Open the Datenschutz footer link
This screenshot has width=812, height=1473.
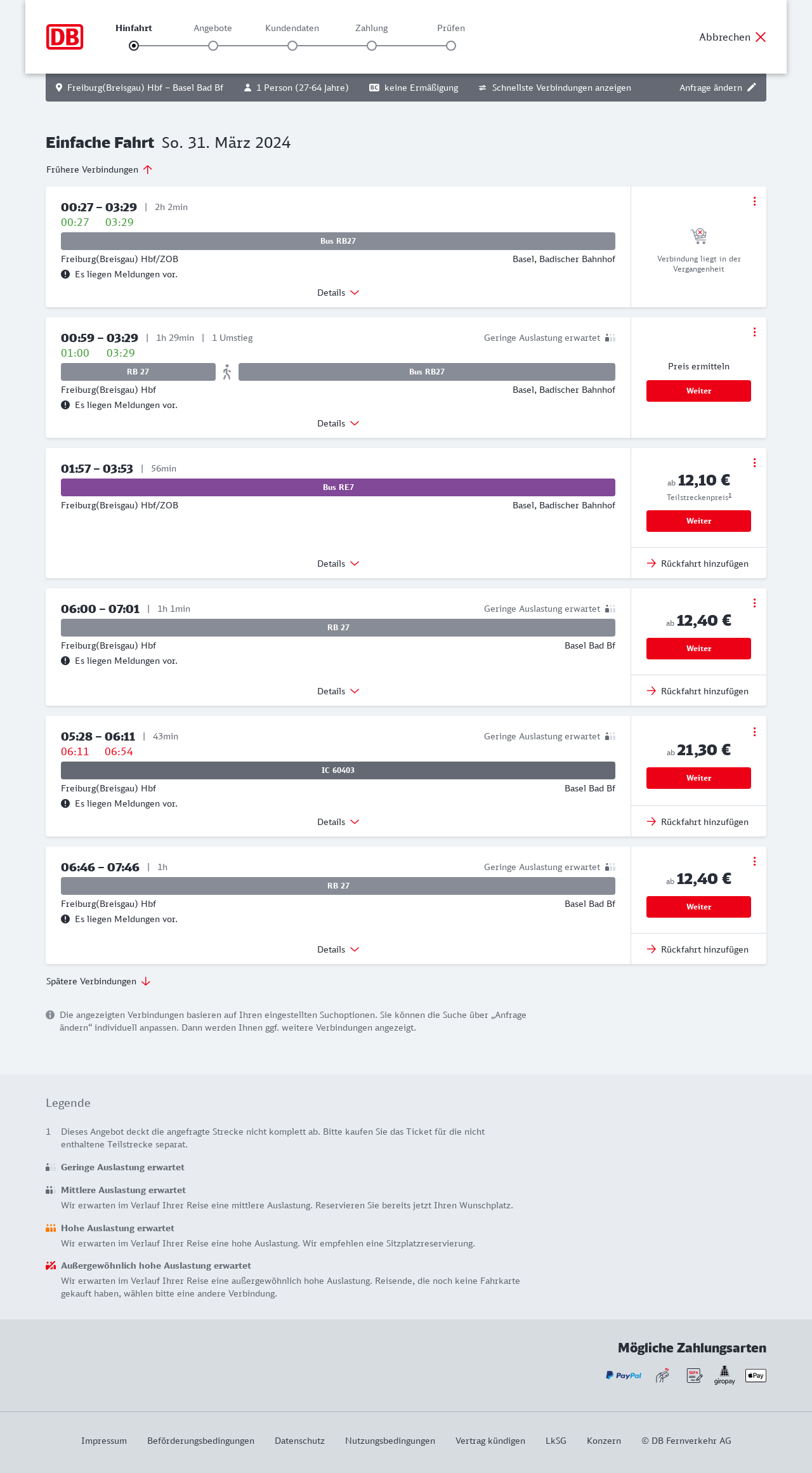[x=299, y=1441]
